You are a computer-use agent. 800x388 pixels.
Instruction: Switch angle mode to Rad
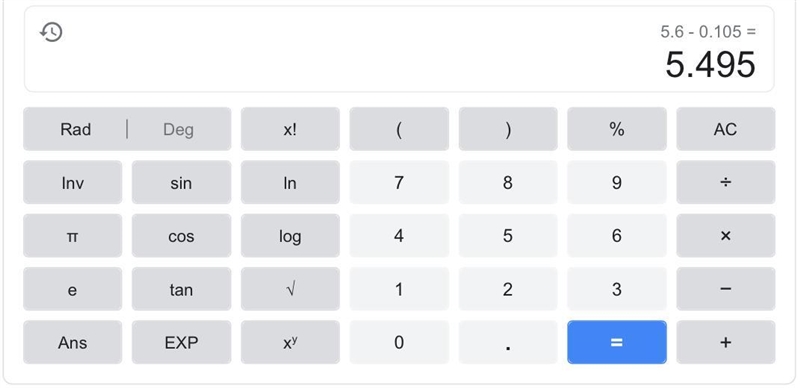coord(76,129)
